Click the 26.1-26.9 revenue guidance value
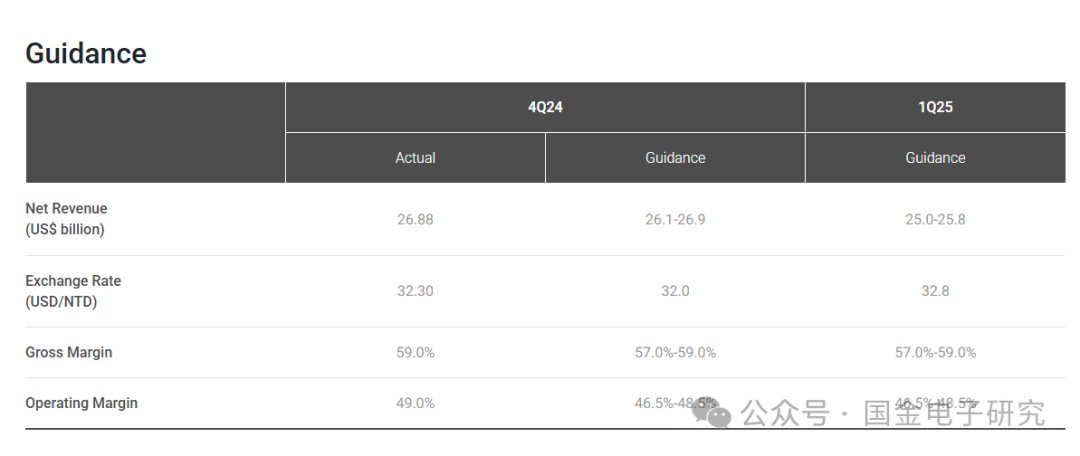This screenshot has height=456, width=1080. (675, 220)
